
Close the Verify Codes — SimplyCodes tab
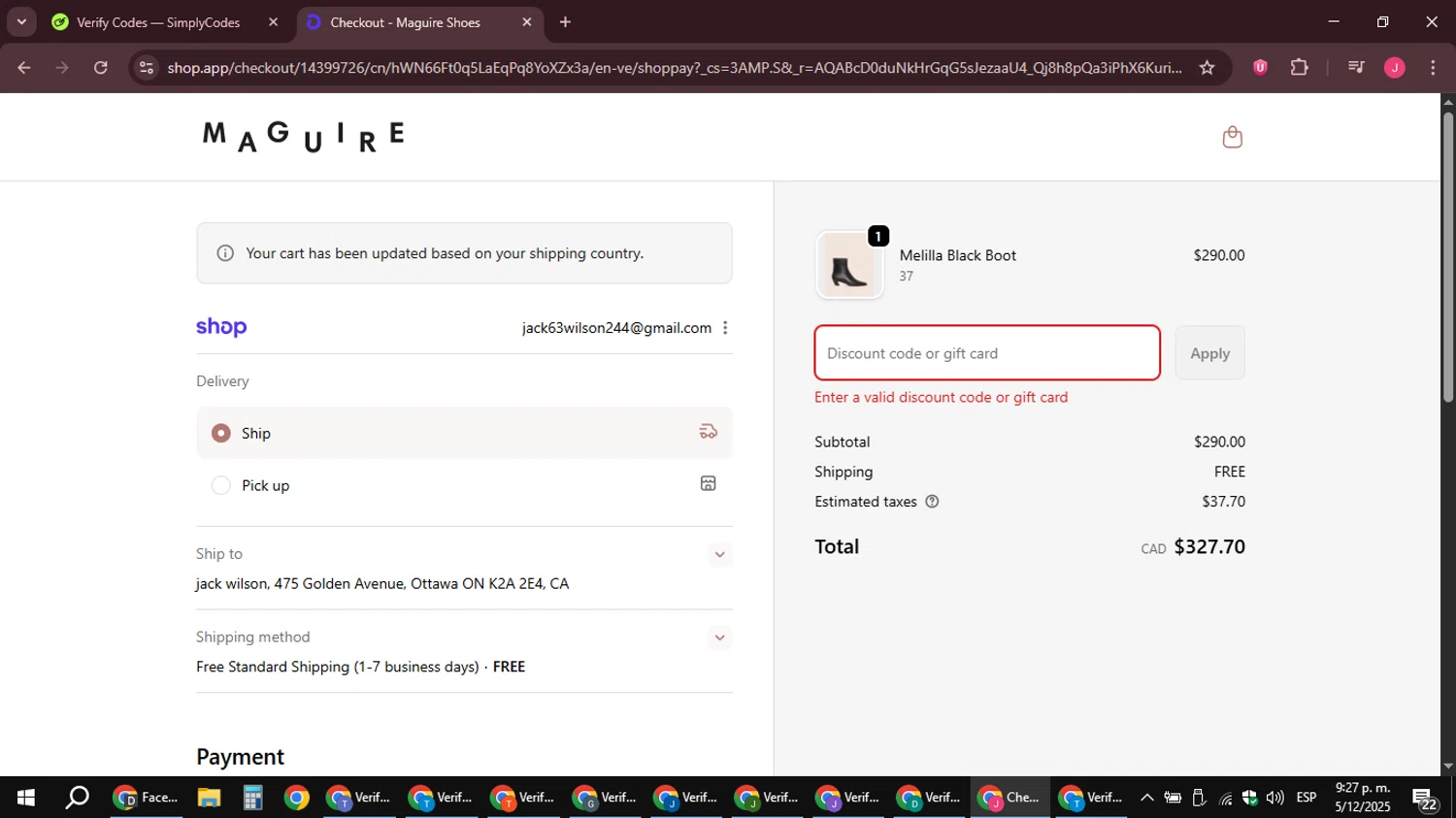point(273,22)
